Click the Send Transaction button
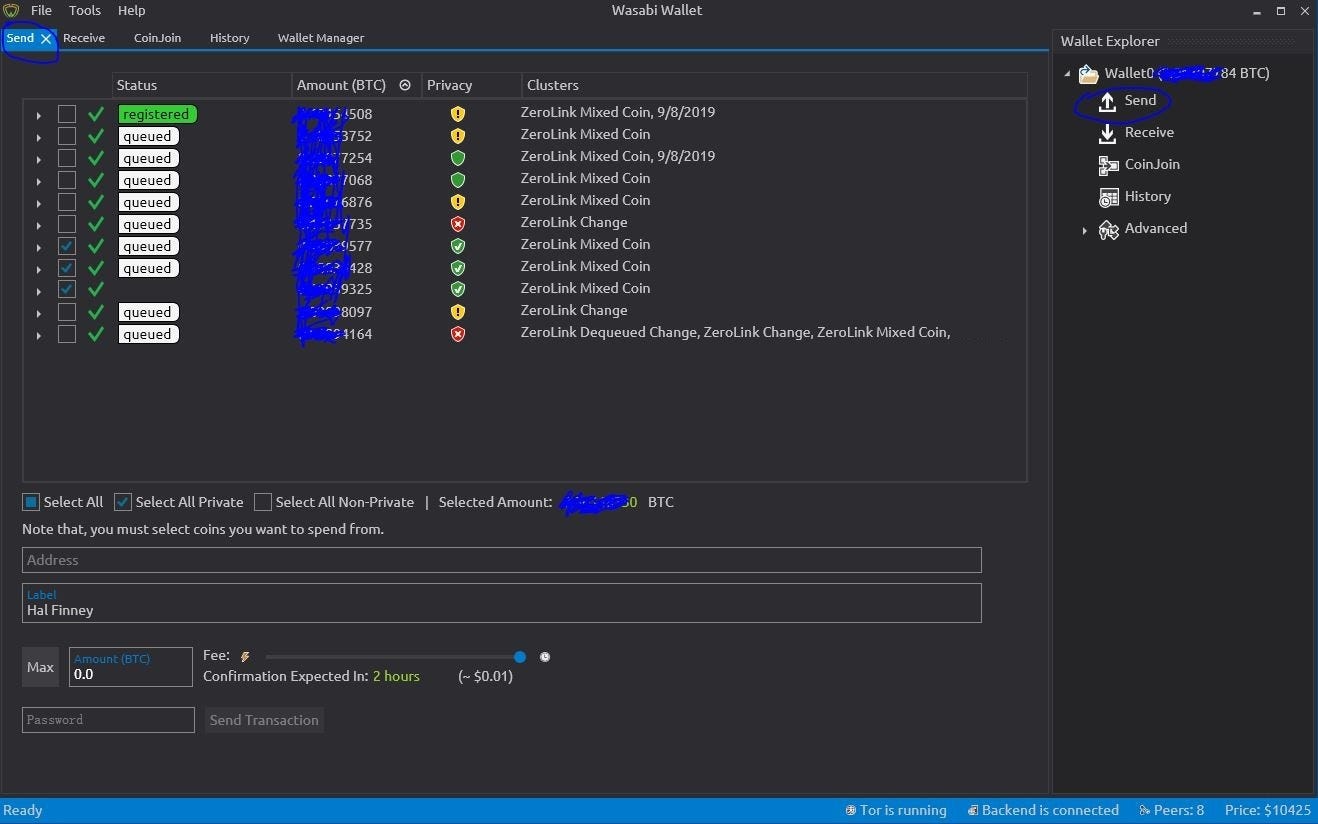 264,720
